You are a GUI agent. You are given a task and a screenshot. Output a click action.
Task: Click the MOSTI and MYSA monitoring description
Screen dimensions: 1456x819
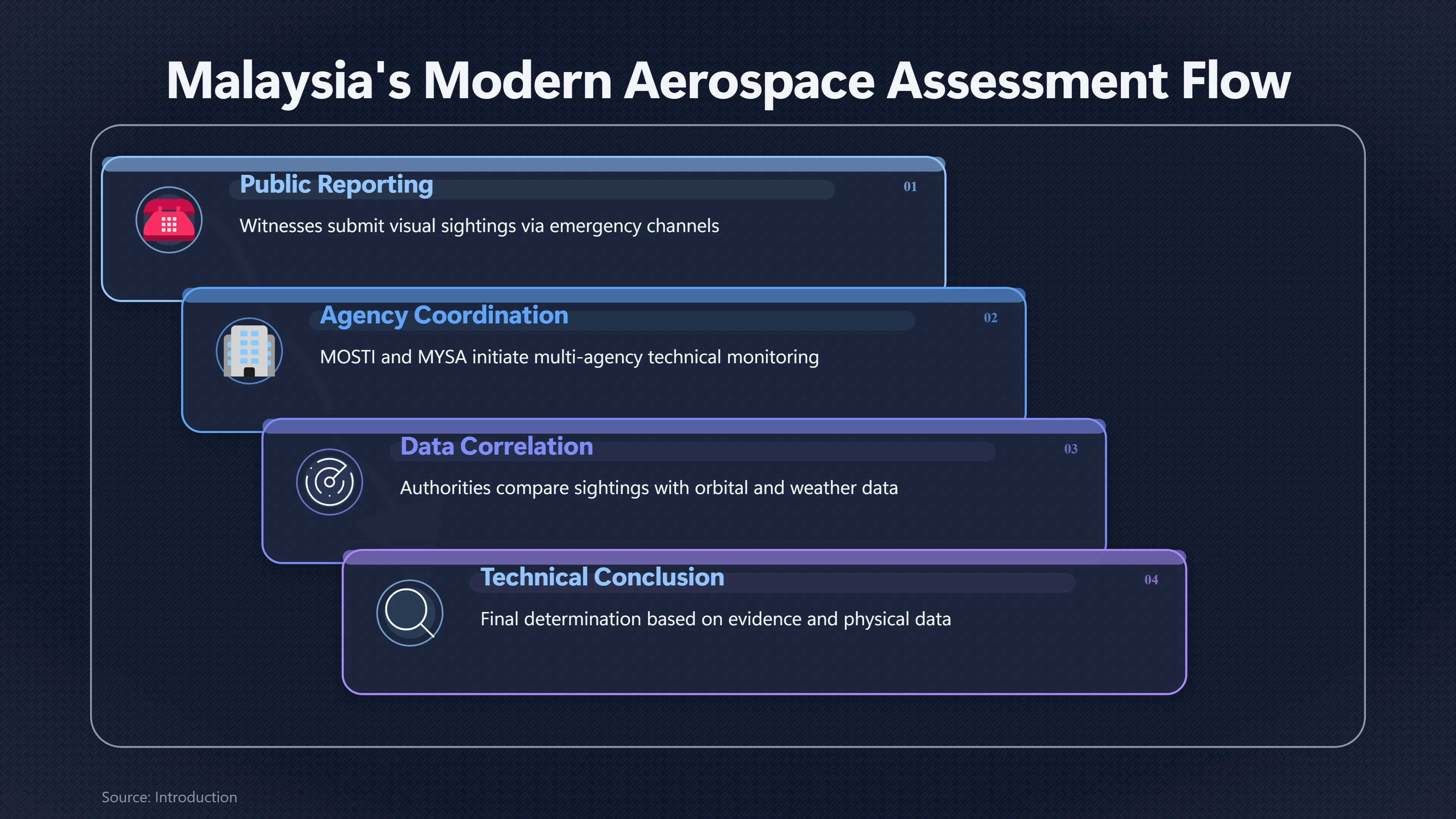569,357
